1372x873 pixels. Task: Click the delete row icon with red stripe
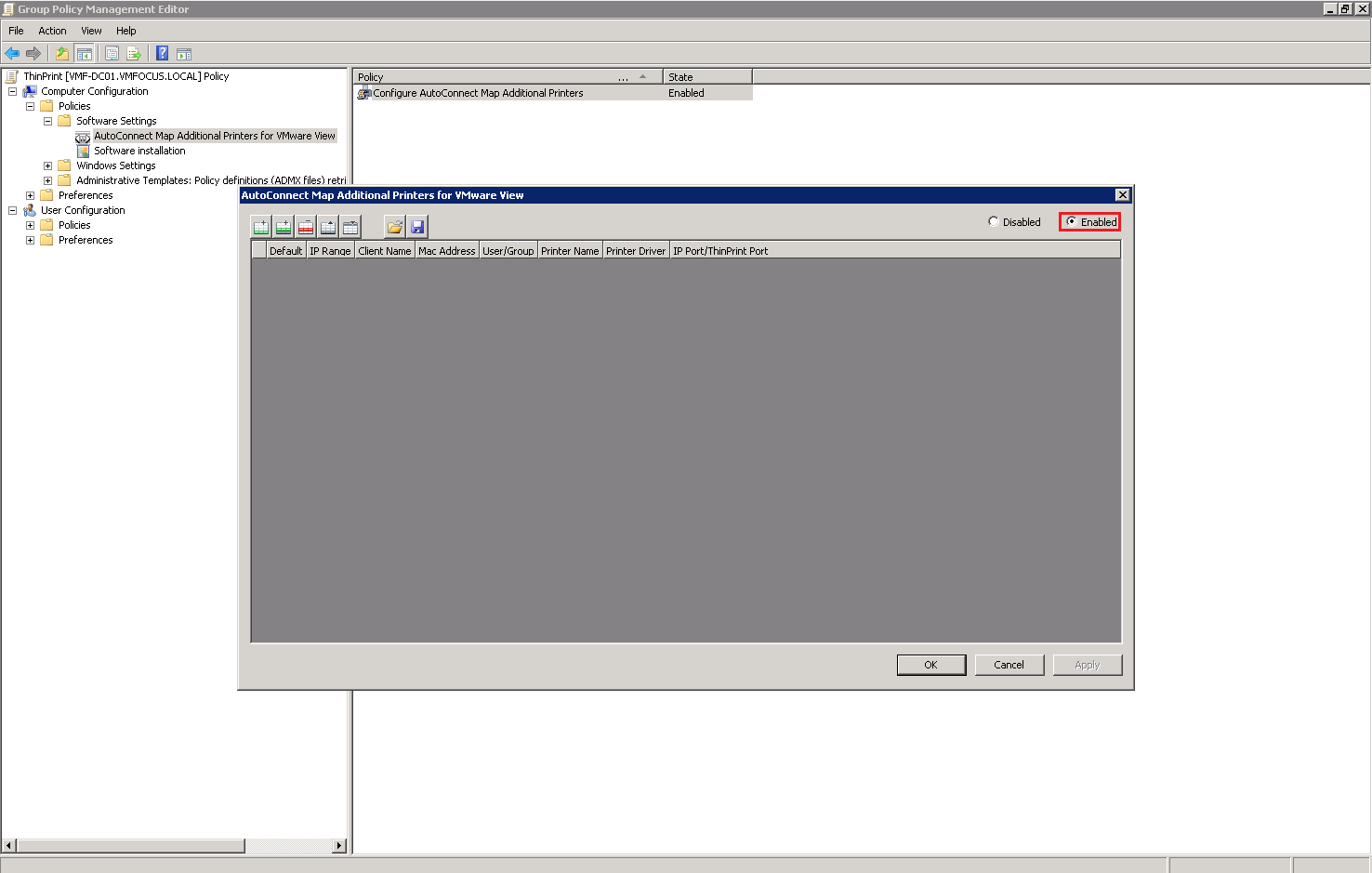[306, 227]
